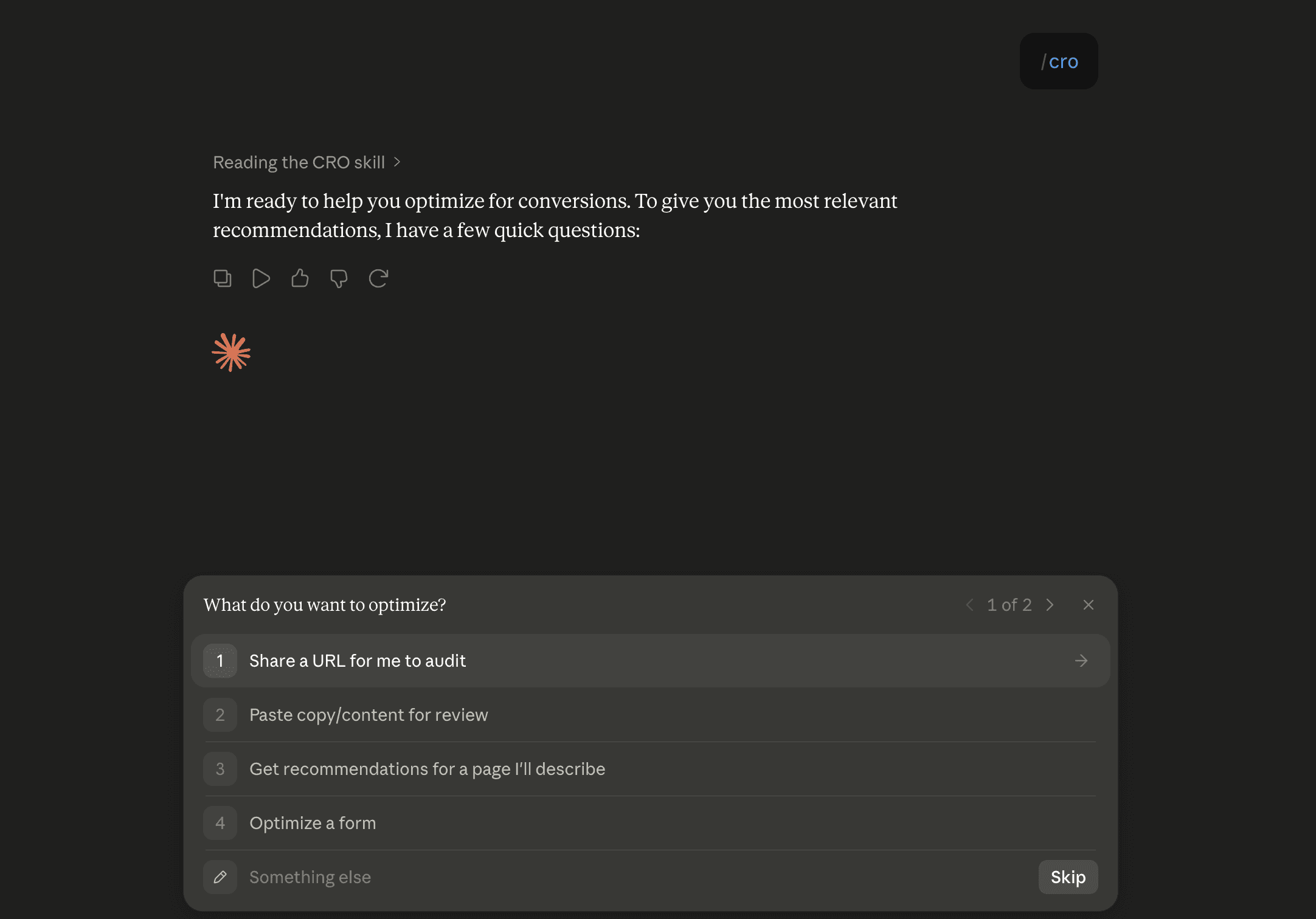Retry the response with refresh icon
Screen dimensions: 1316x919
click(x=378, y=278)
